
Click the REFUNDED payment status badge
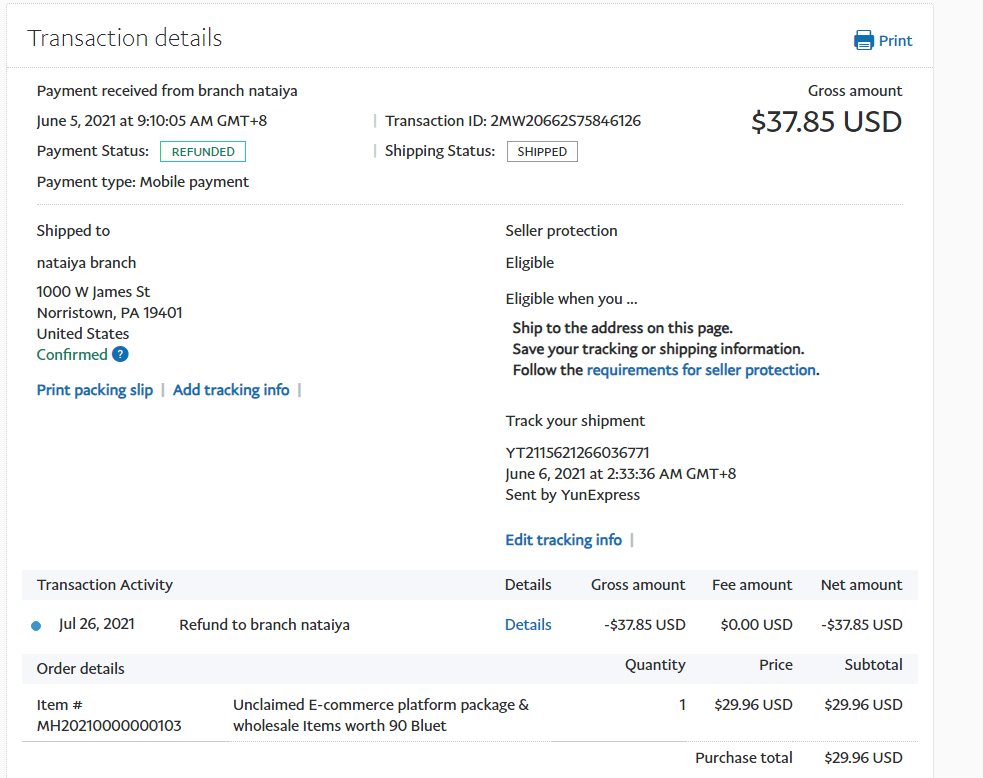203,152
